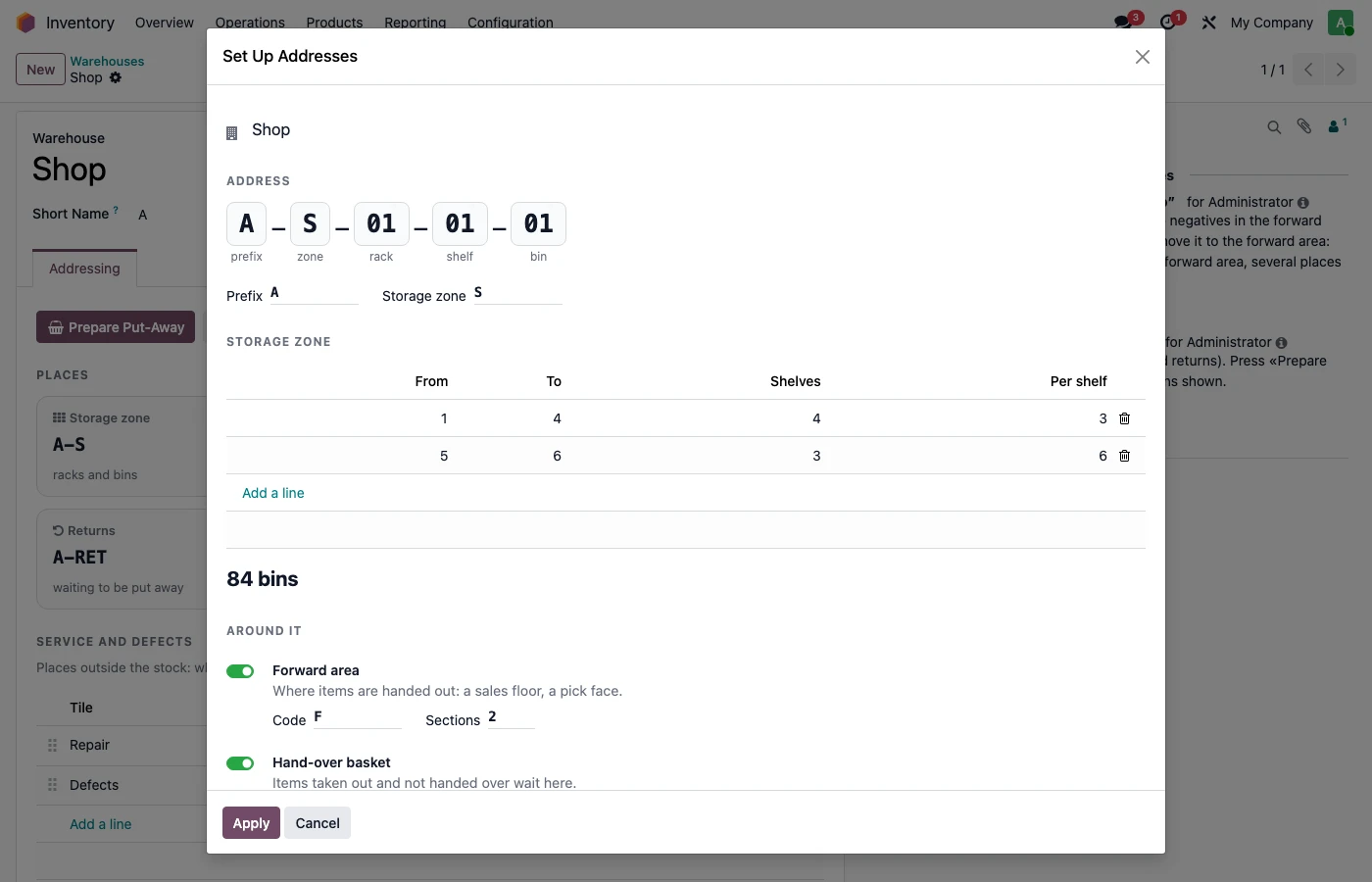The image size is (1372, 882).
Task: Open the Administrator user avatar menu
Action: coord(1340,23)
